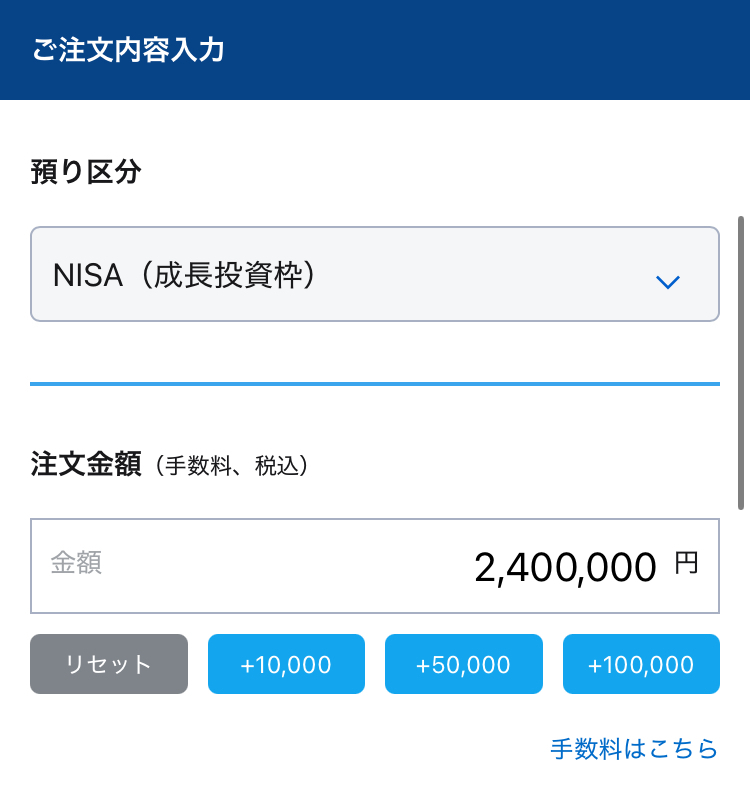Increase the amount using the +100,000 button
The image size is (750, 810).
(641, 664)
